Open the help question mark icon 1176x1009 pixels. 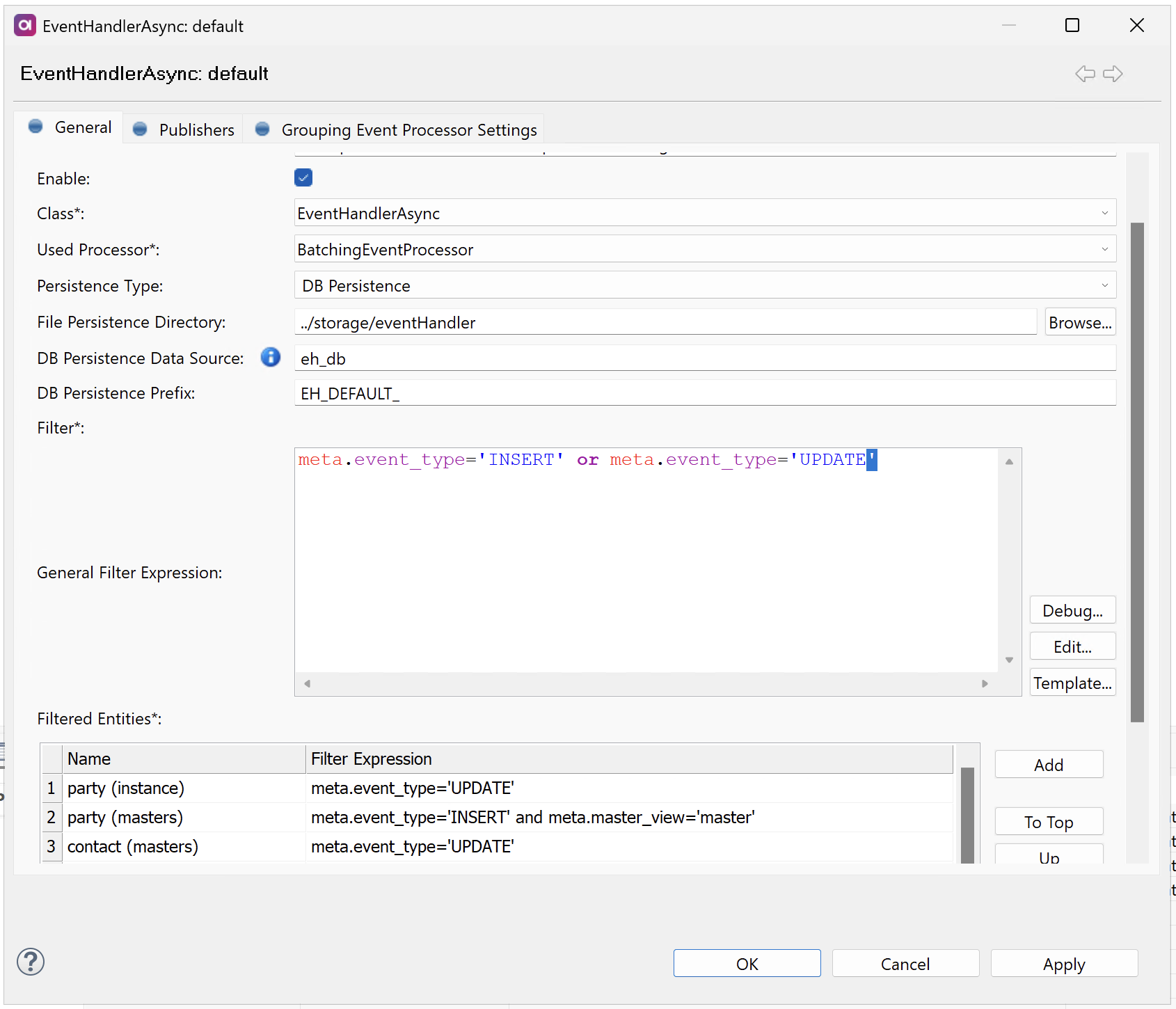(31, 962)
